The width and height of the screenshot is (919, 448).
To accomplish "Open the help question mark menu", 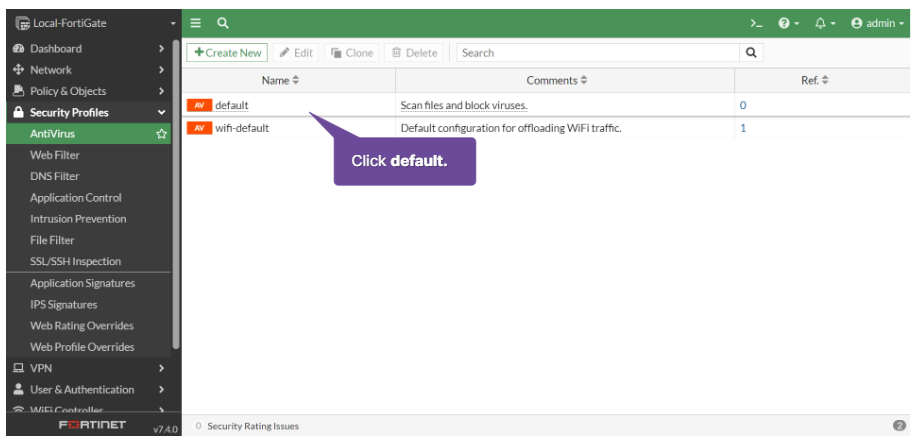I will tap(788, 23).
